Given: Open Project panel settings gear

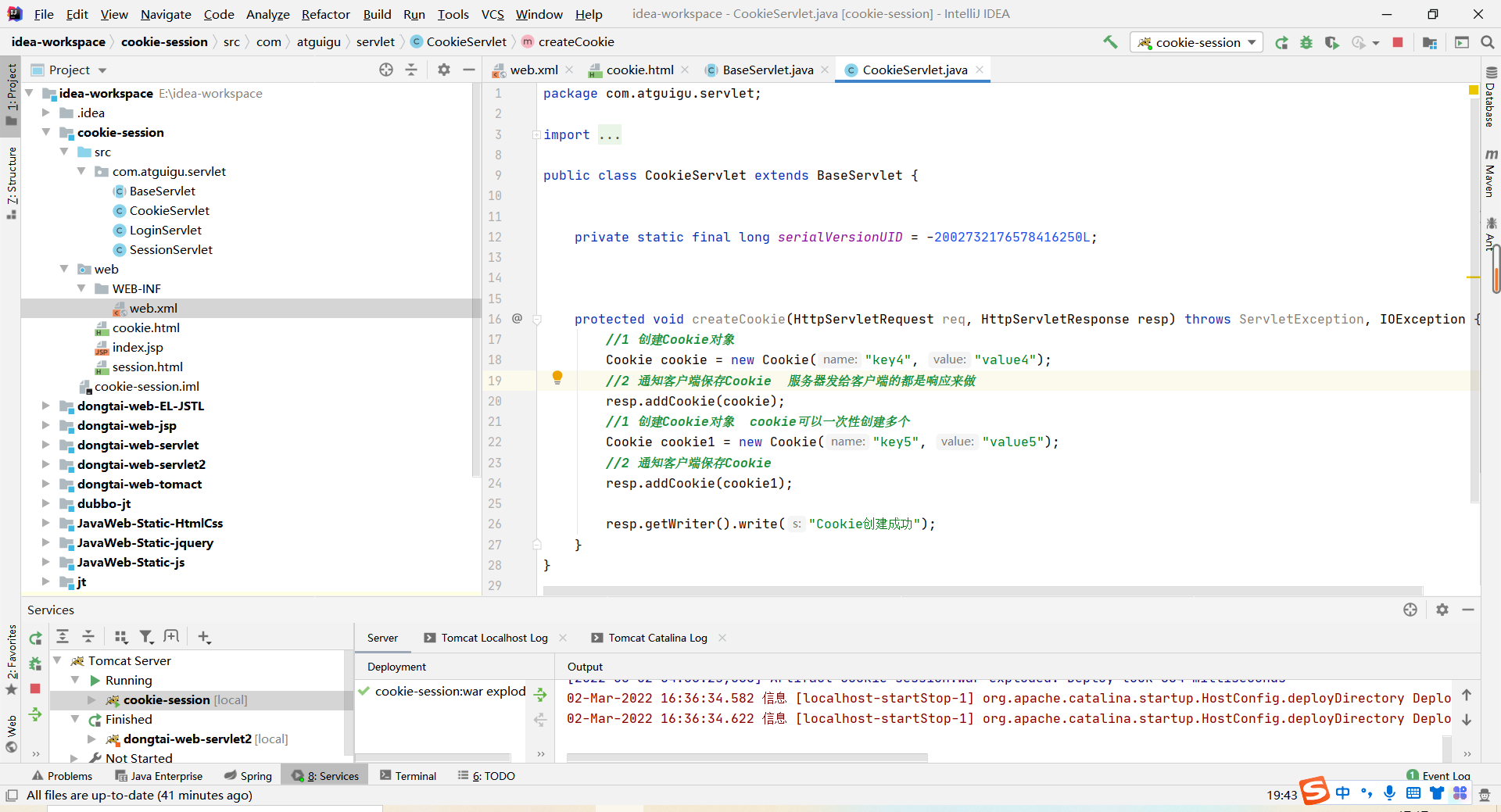Looking at the screenshot, I should pyautogui.click(x=444, y=70).
